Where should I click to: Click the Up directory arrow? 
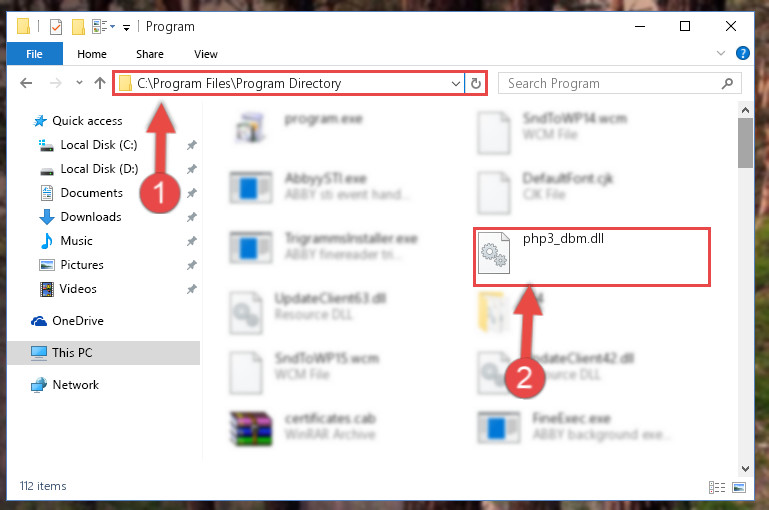100,83
